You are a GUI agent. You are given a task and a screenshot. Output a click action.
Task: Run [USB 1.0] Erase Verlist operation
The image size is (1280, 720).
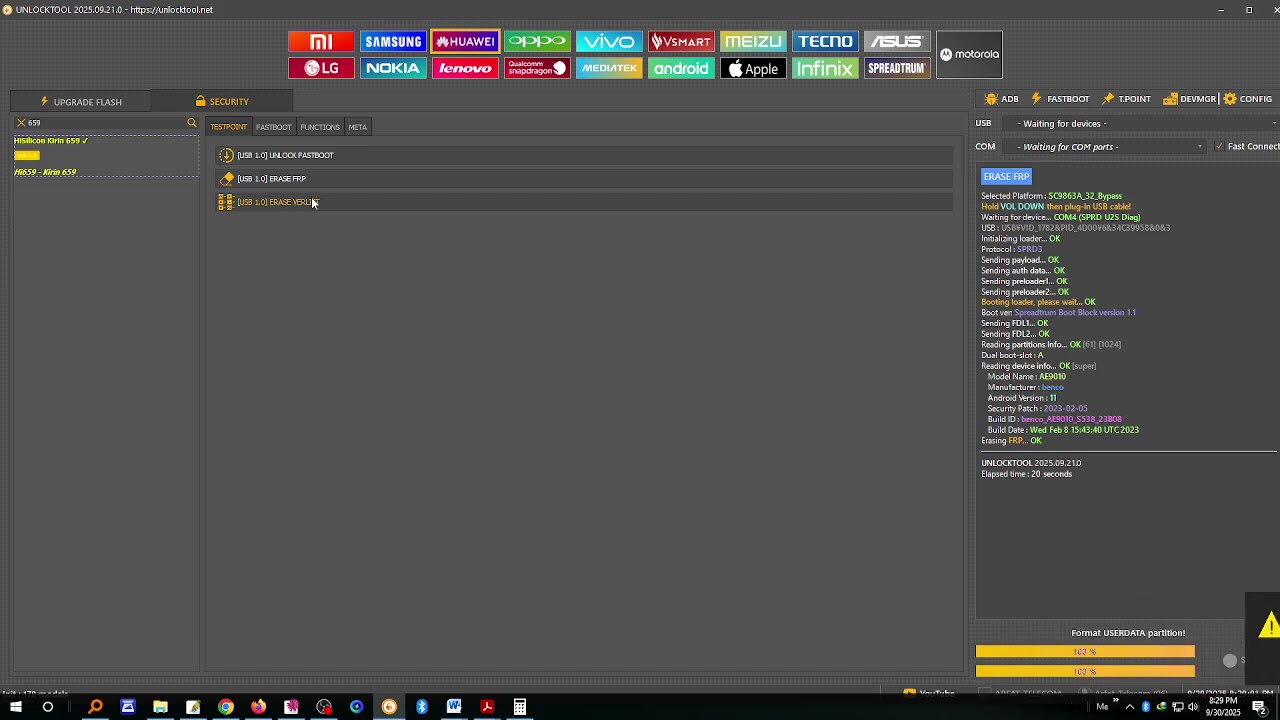click(585, 202)
